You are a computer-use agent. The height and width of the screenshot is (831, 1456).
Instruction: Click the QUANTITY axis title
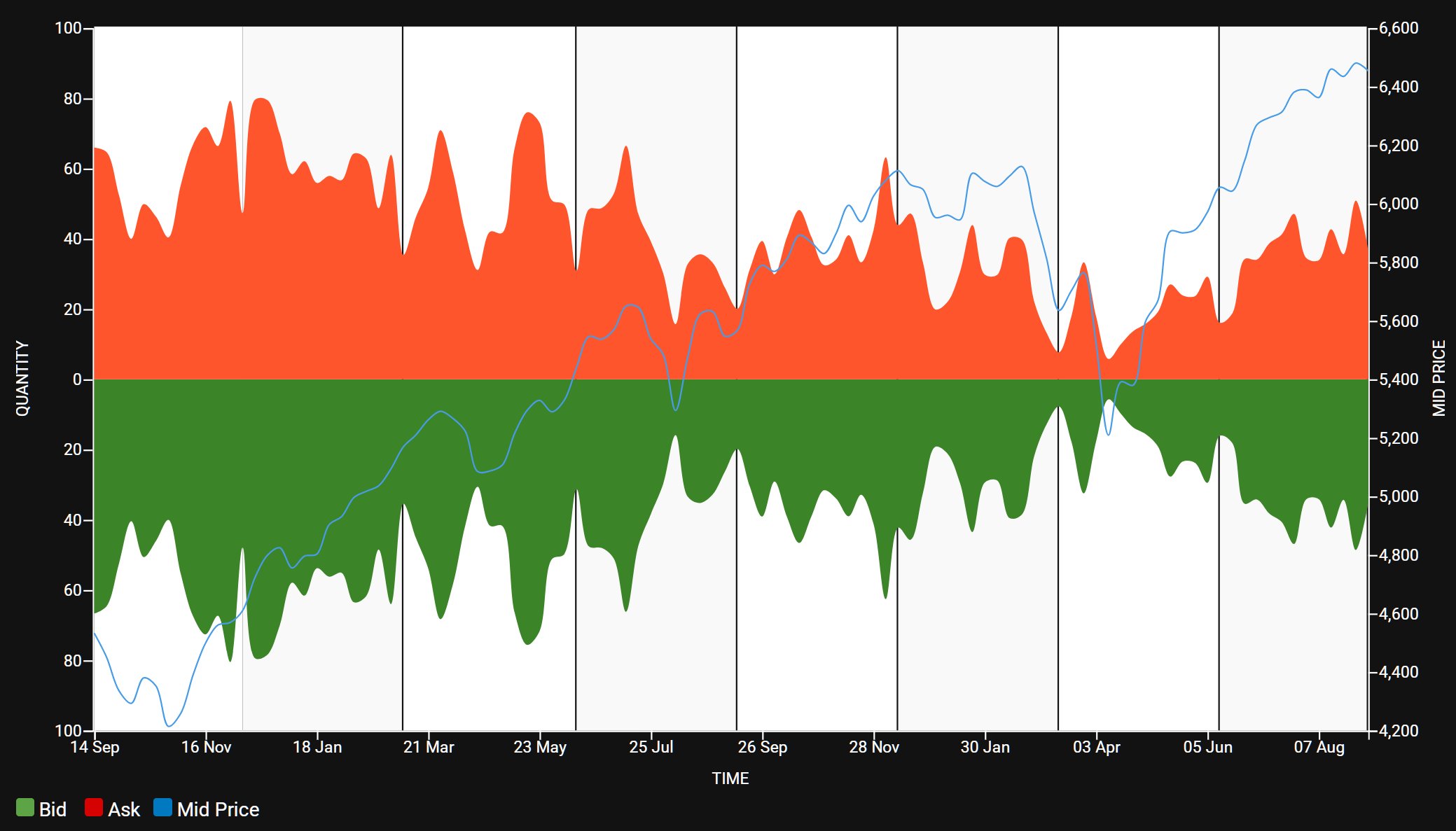pyautogui.click(x=22, y=379)
